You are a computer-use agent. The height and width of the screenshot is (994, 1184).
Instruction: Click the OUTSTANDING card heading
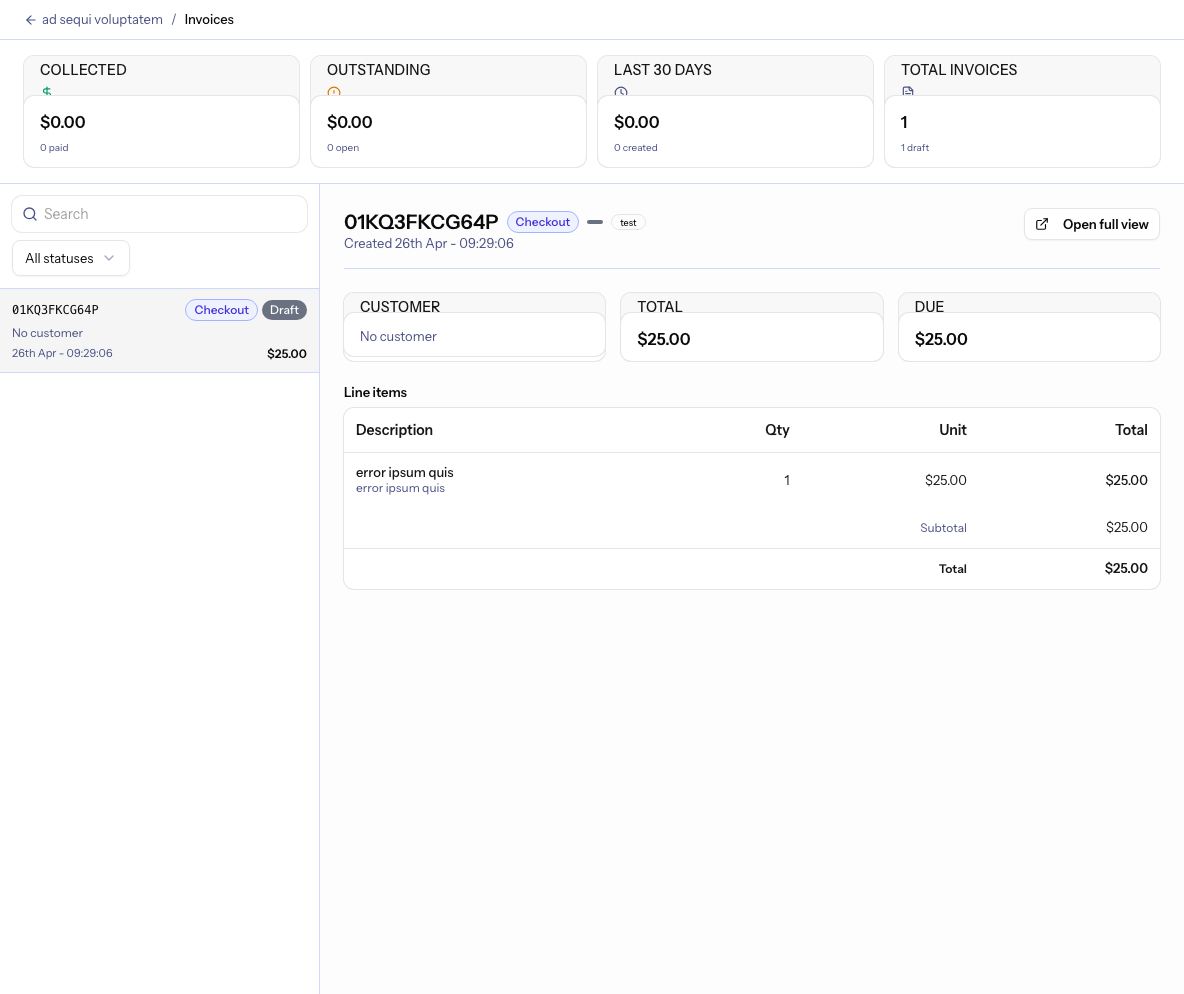pyautogui.click(x=378, y=69)
